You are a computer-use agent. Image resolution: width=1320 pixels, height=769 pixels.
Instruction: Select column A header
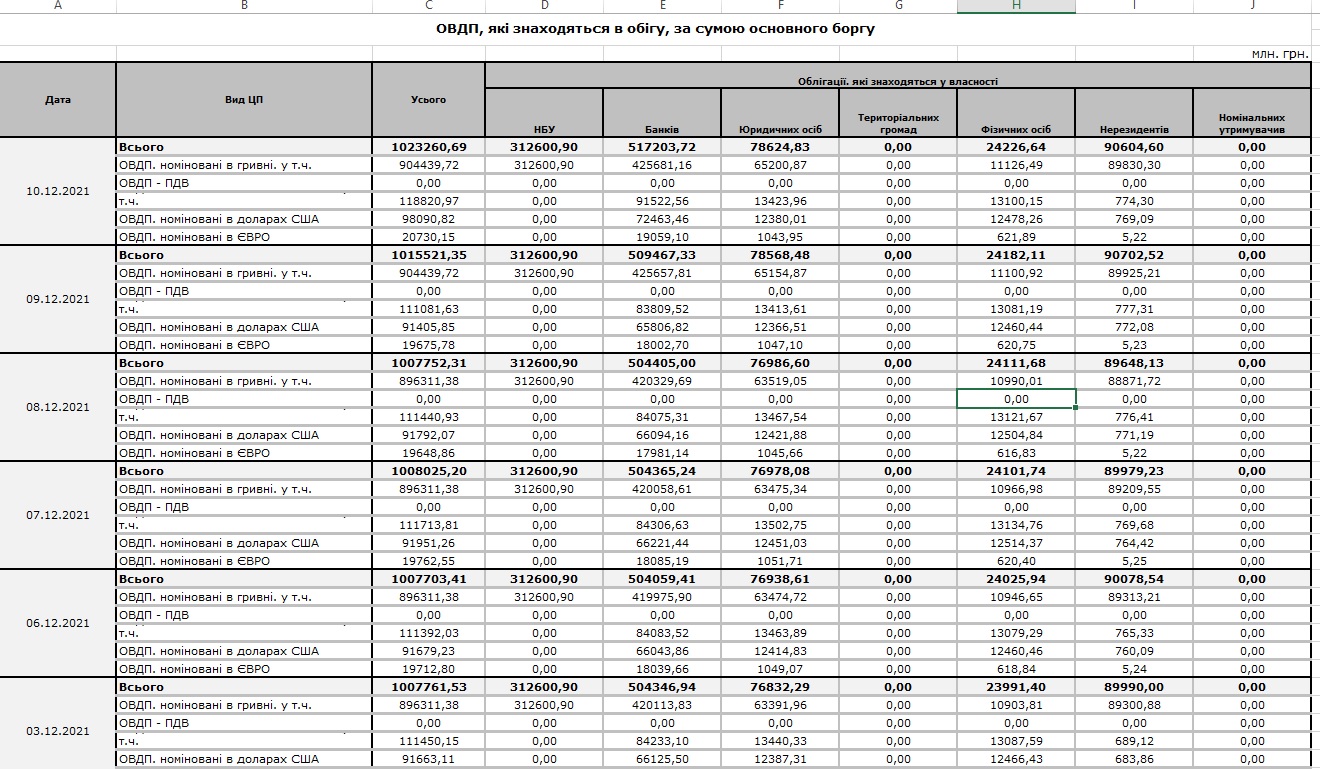[57, 6]
